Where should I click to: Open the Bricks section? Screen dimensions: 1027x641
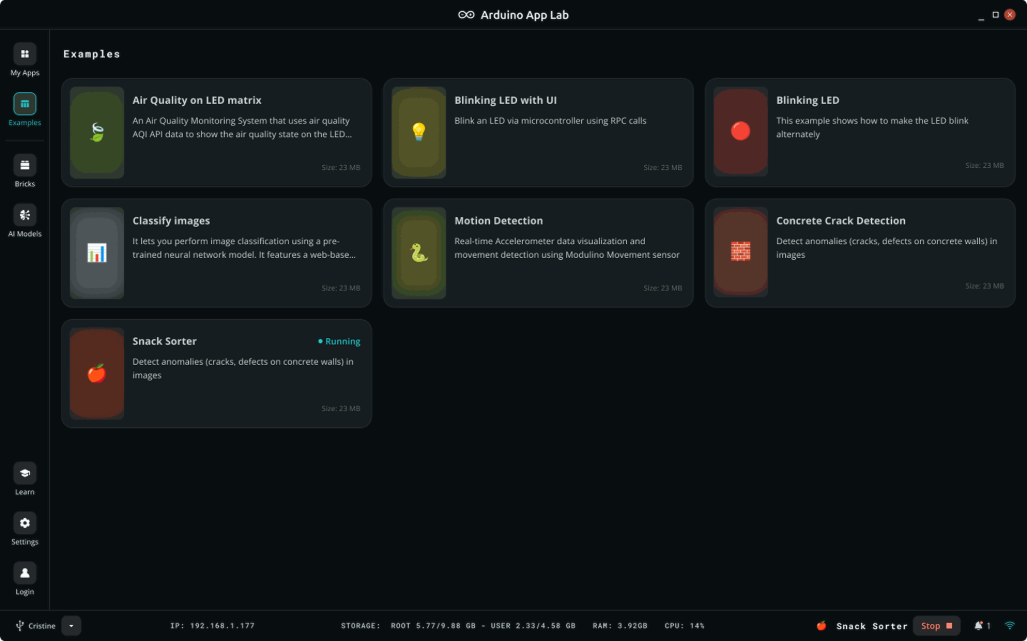click(24, 165)
